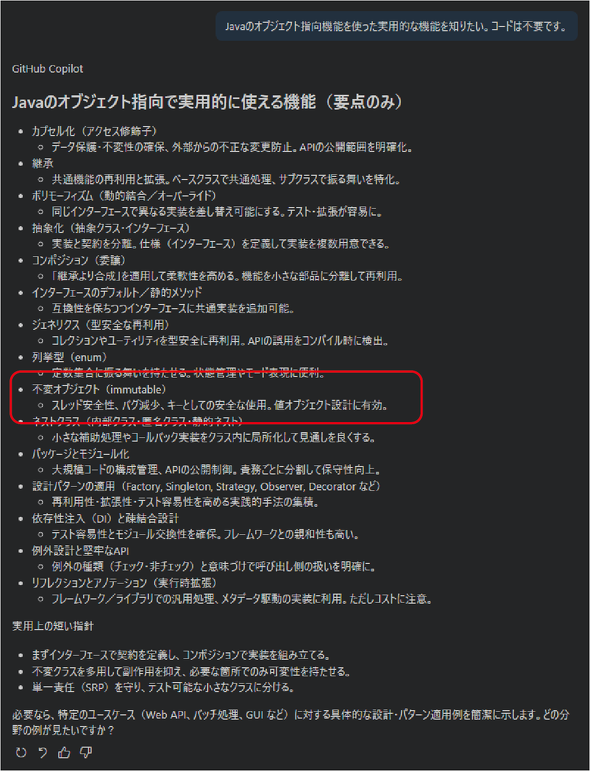Click the コンポジション (委譲) bullet
This screenshot has width=590, height=771.
[79, 260]
